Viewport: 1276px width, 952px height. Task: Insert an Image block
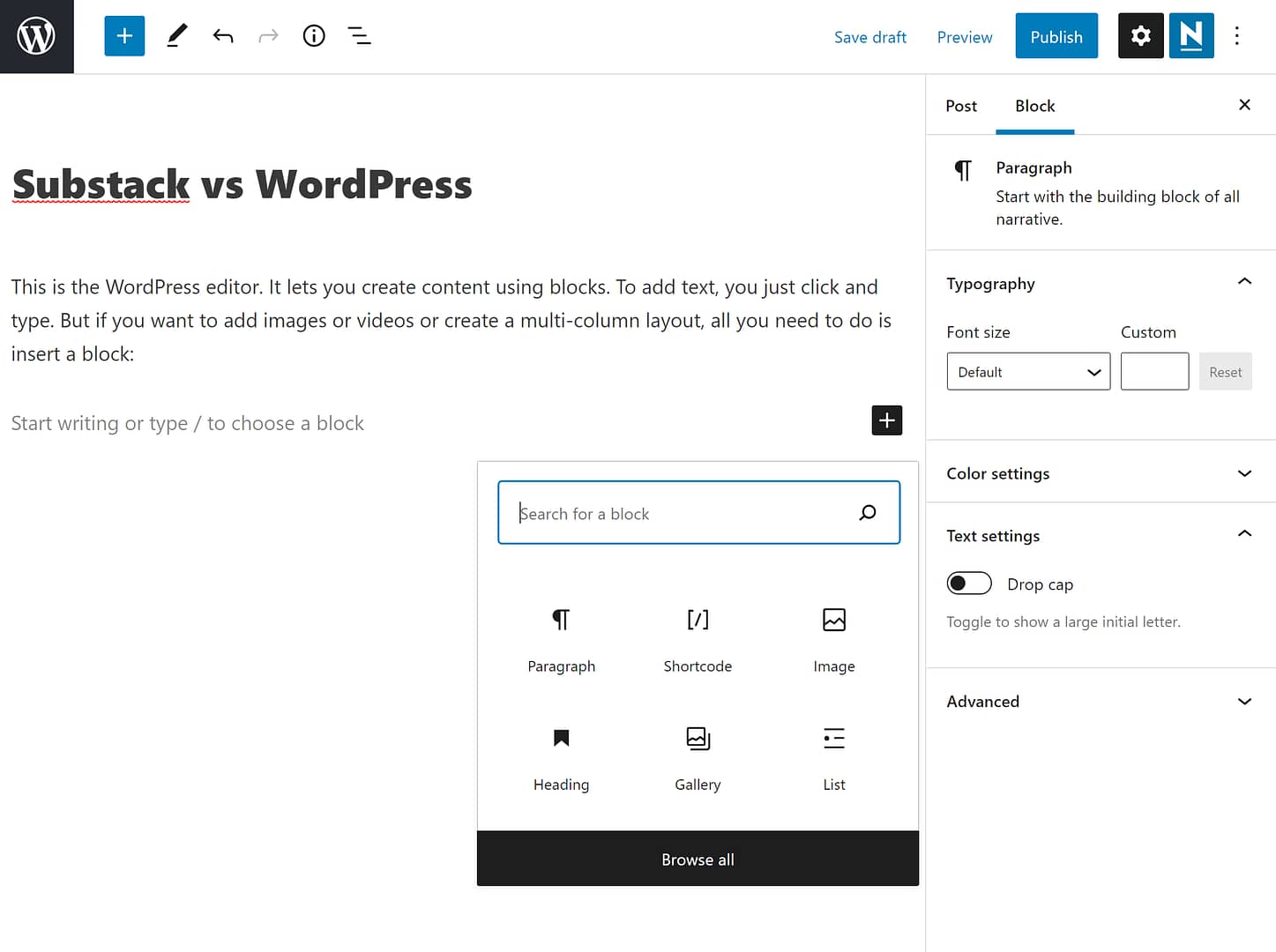click(834, 641)
